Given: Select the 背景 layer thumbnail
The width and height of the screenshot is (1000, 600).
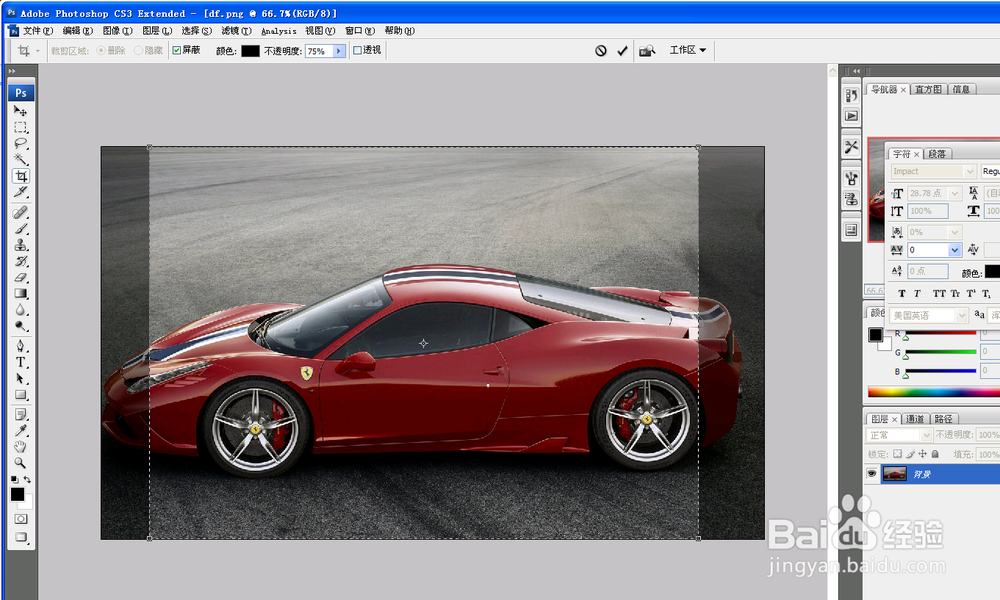Looking at the screenshot, I should coord(894,473).
